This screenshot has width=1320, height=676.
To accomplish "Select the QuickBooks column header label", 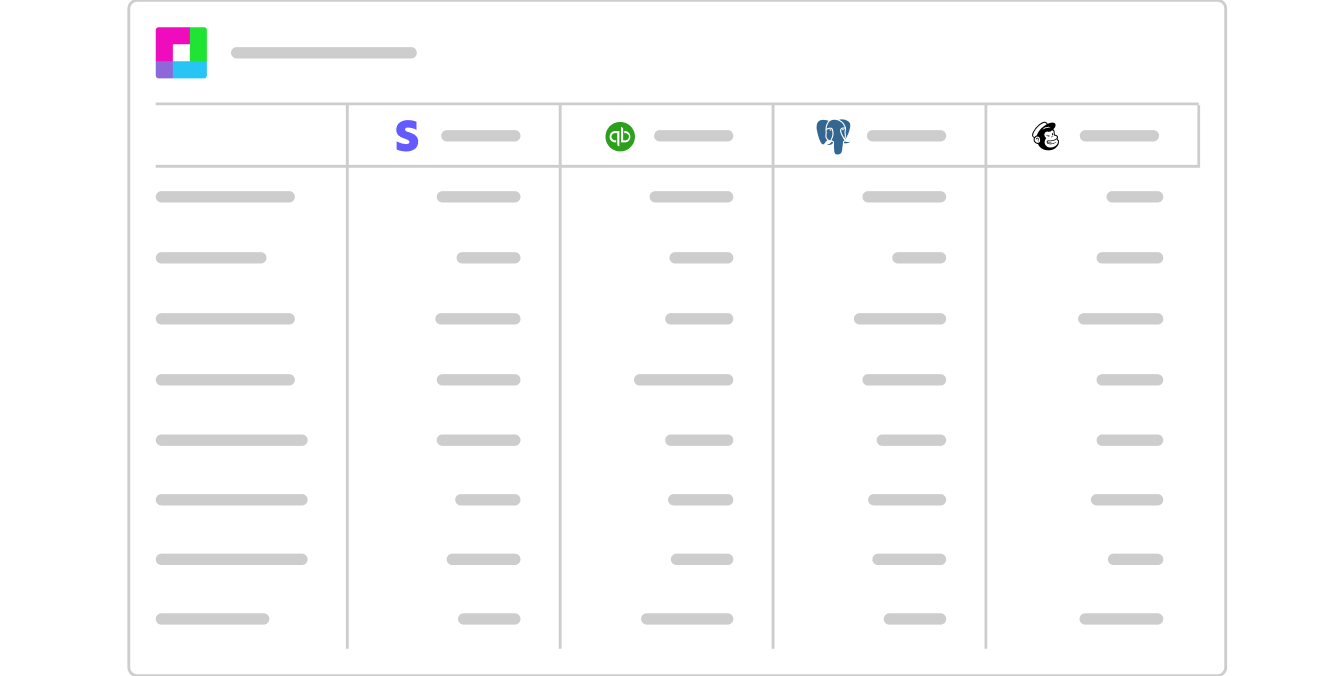I will point(694,136).
